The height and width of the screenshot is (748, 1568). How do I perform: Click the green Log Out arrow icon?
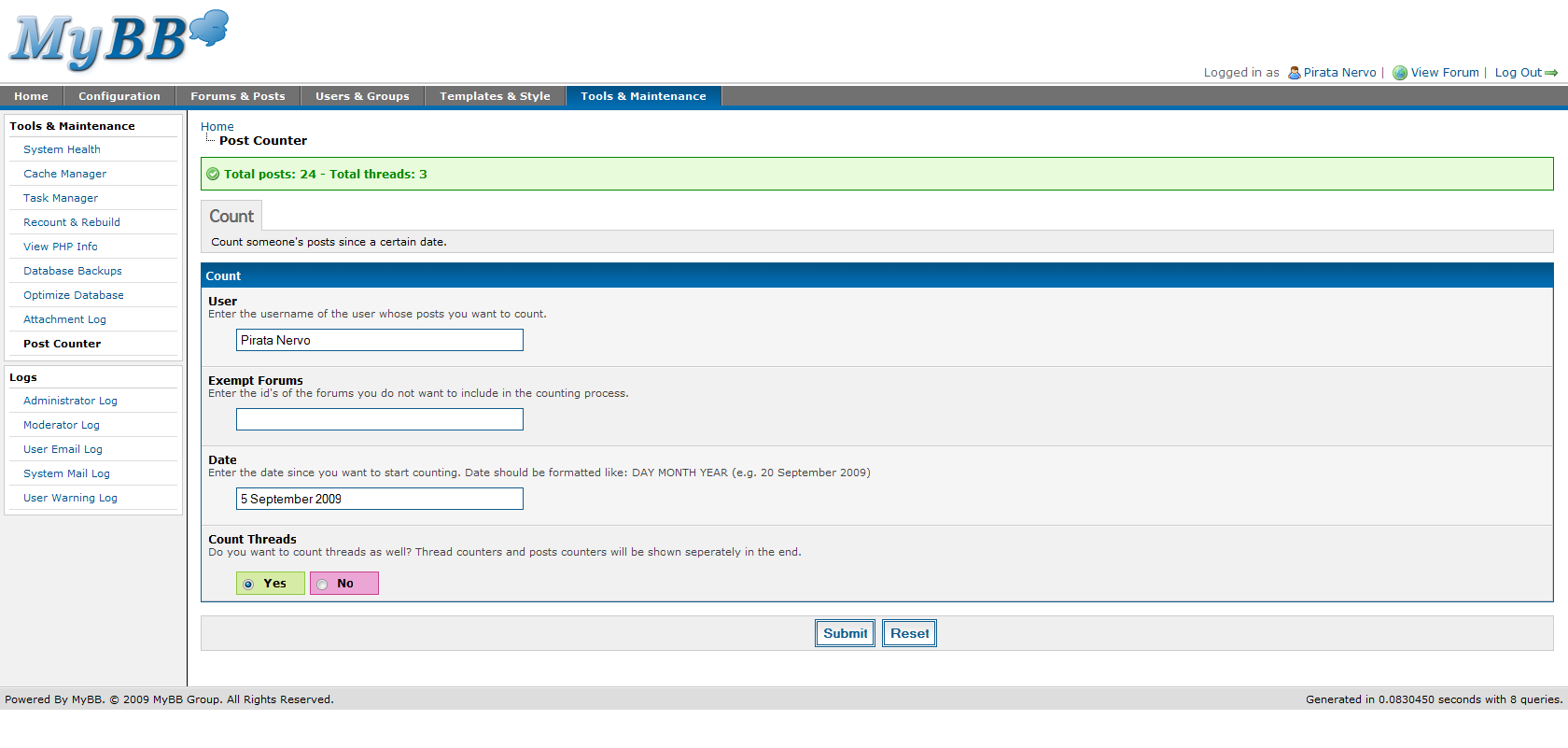point(1551,73)
